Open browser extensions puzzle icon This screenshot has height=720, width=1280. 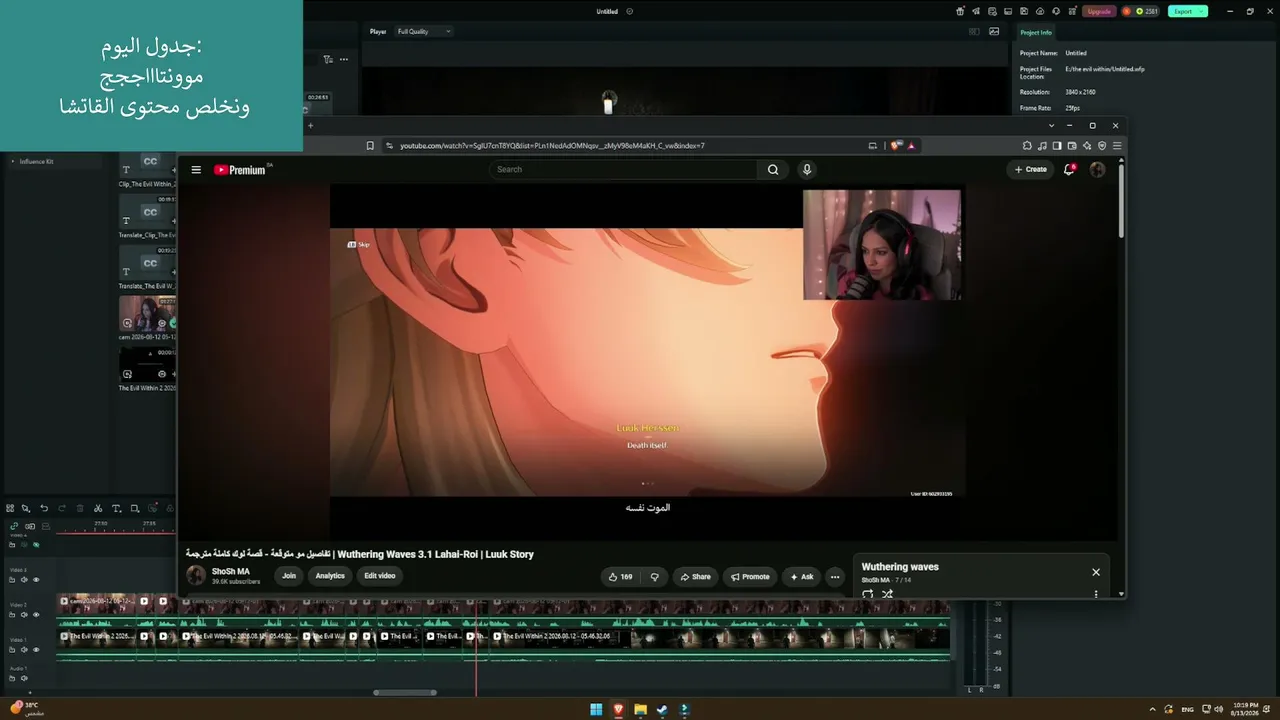coord(1027,146)
